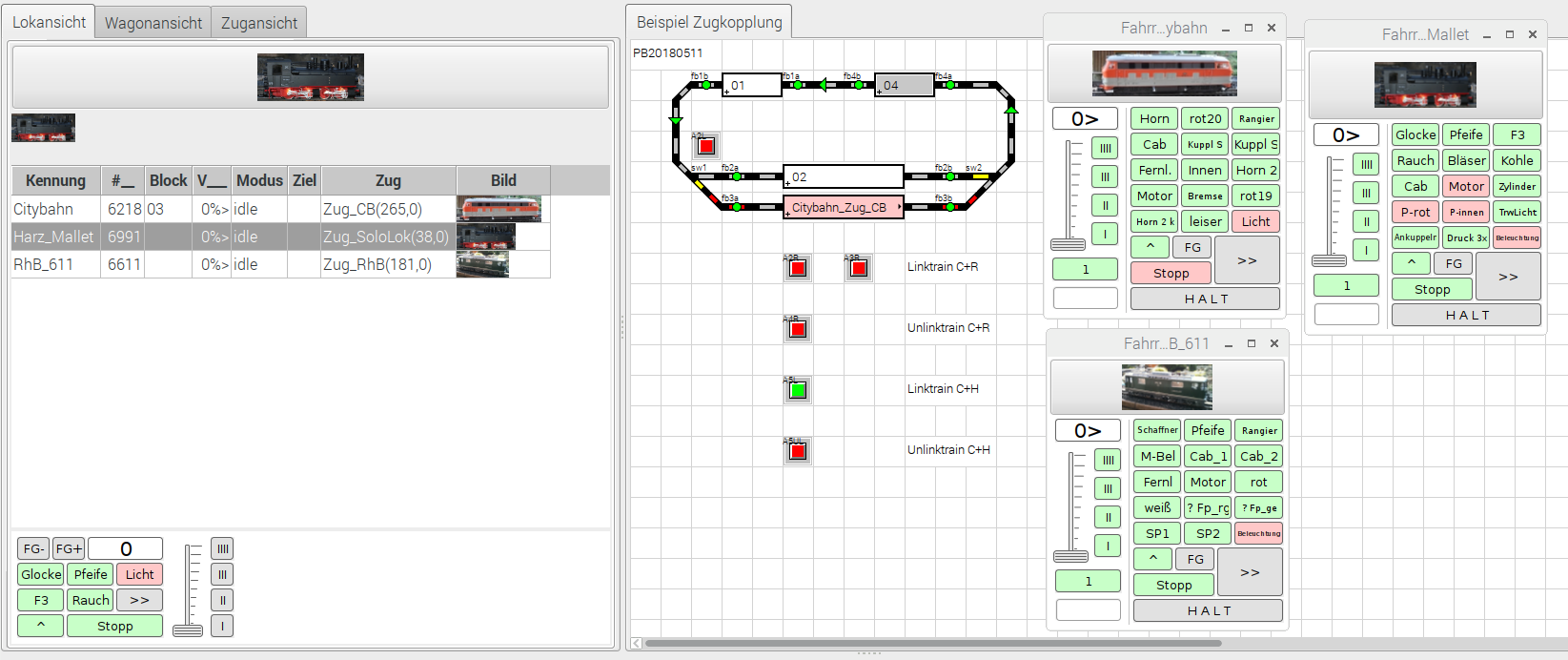1568x660 pixels.
Task: Expand function group with >> in lower-left panel
Action: [x=139, y=600]
